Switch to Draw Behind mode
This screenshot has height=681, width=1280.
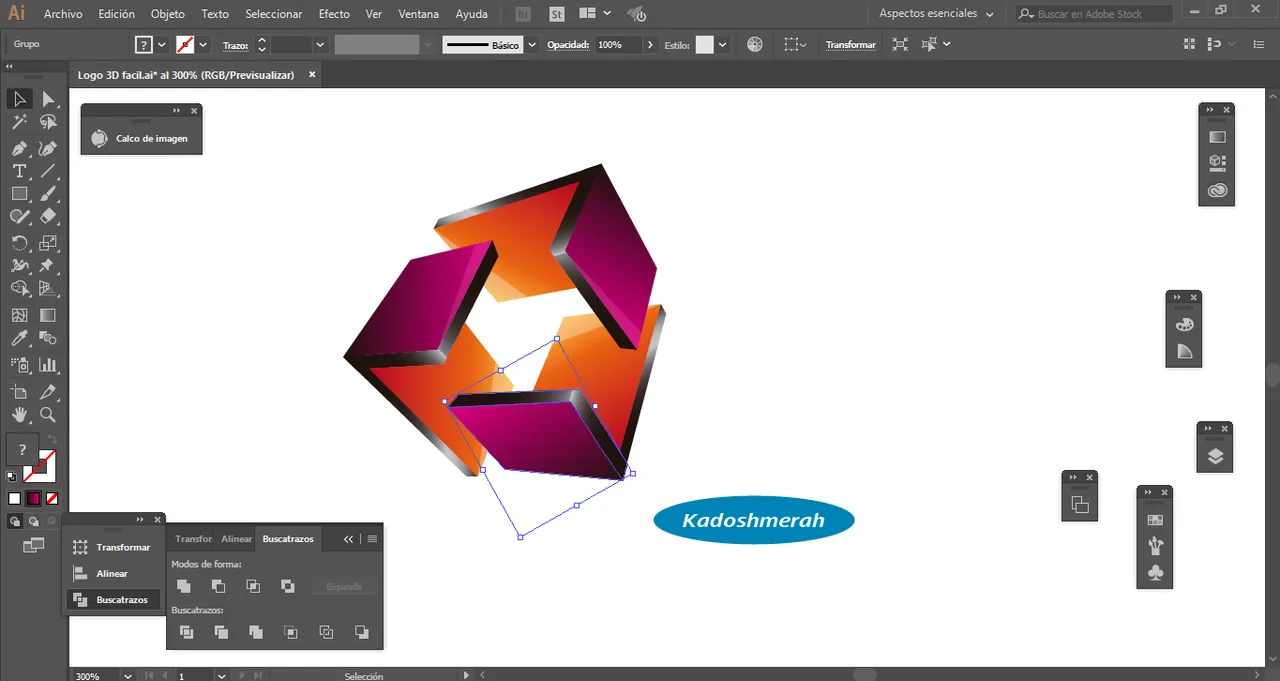(33, 521)
